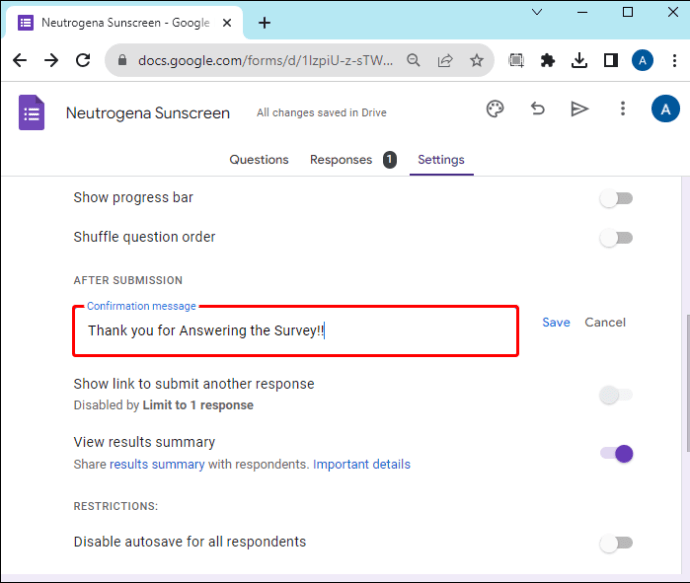Click the Neutrogena Sunscreen form title
The width and height of the screenshot is (690, 583).
point(148,113)
